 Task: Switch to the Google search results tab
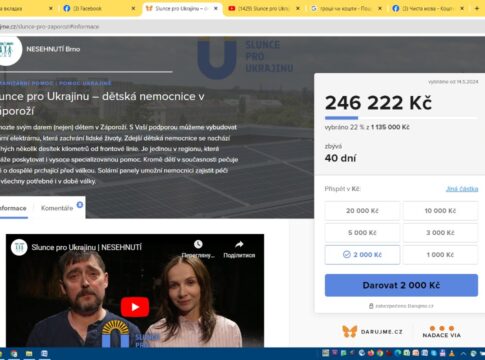click(x=345, y=8)
